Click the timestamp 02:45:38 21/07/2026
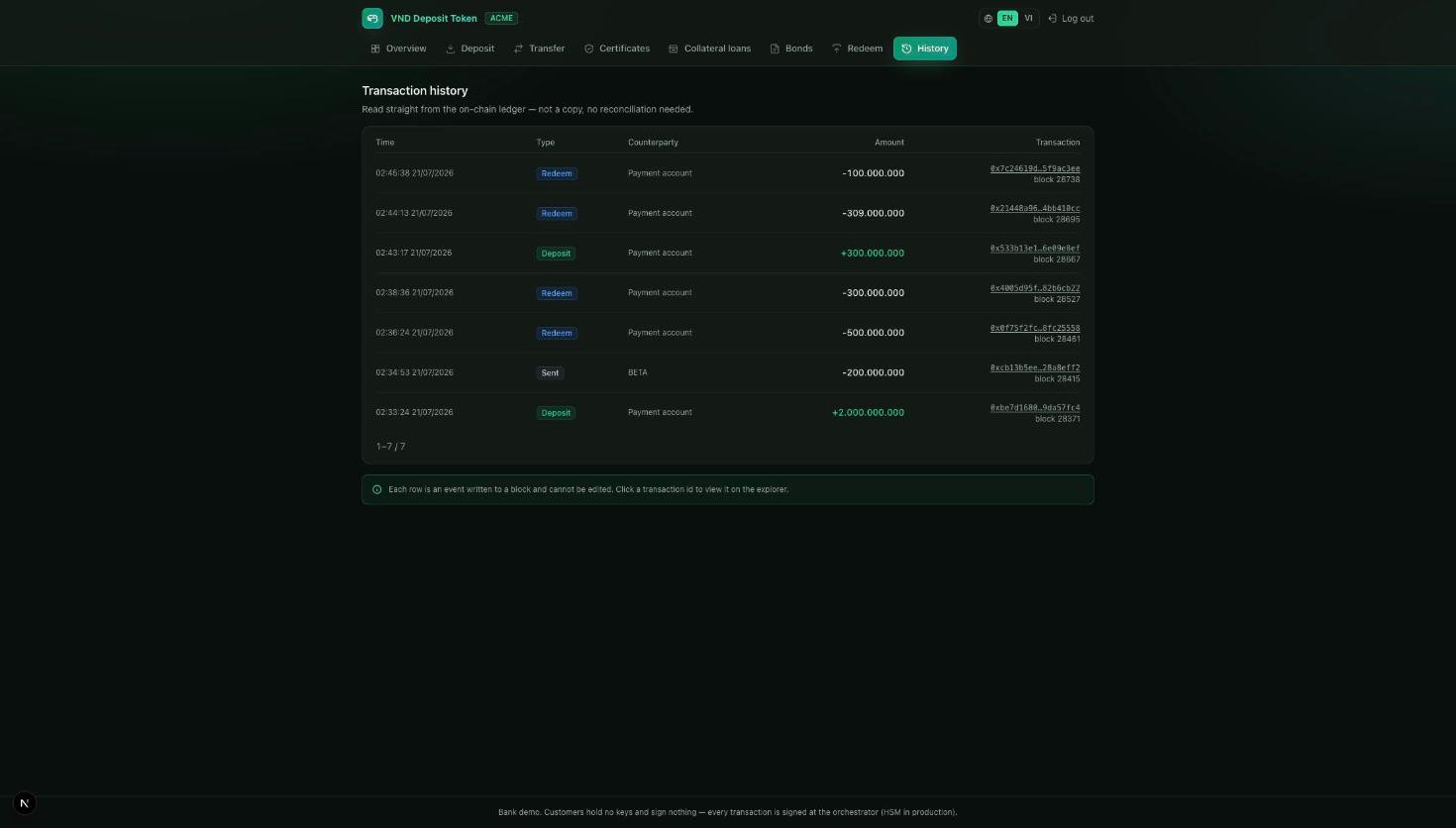1456x828 pixels. (414, 173)
